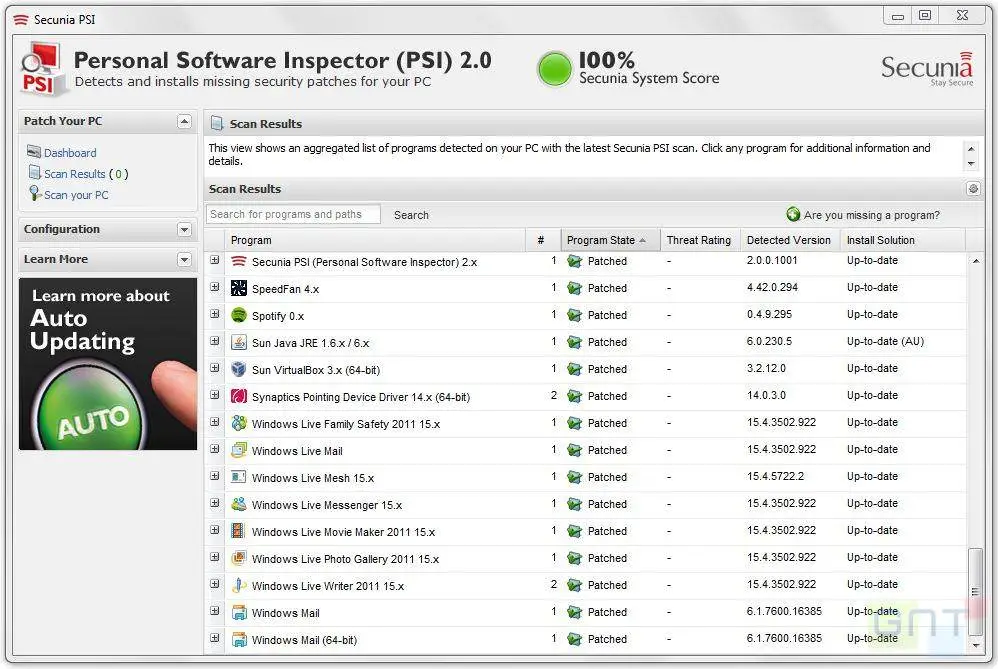The image size is (998, 669).
Task: Sort by the # count column
Action: tap(543, 240)
